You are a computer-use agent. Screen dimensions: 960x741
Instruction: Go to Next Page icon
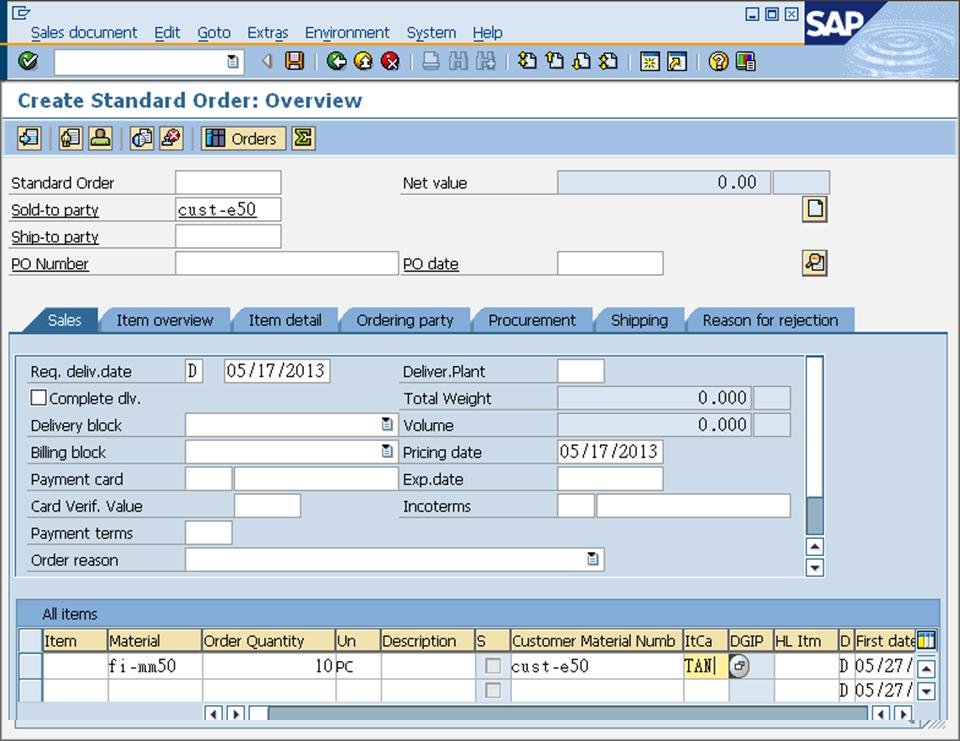coord(581,61)
